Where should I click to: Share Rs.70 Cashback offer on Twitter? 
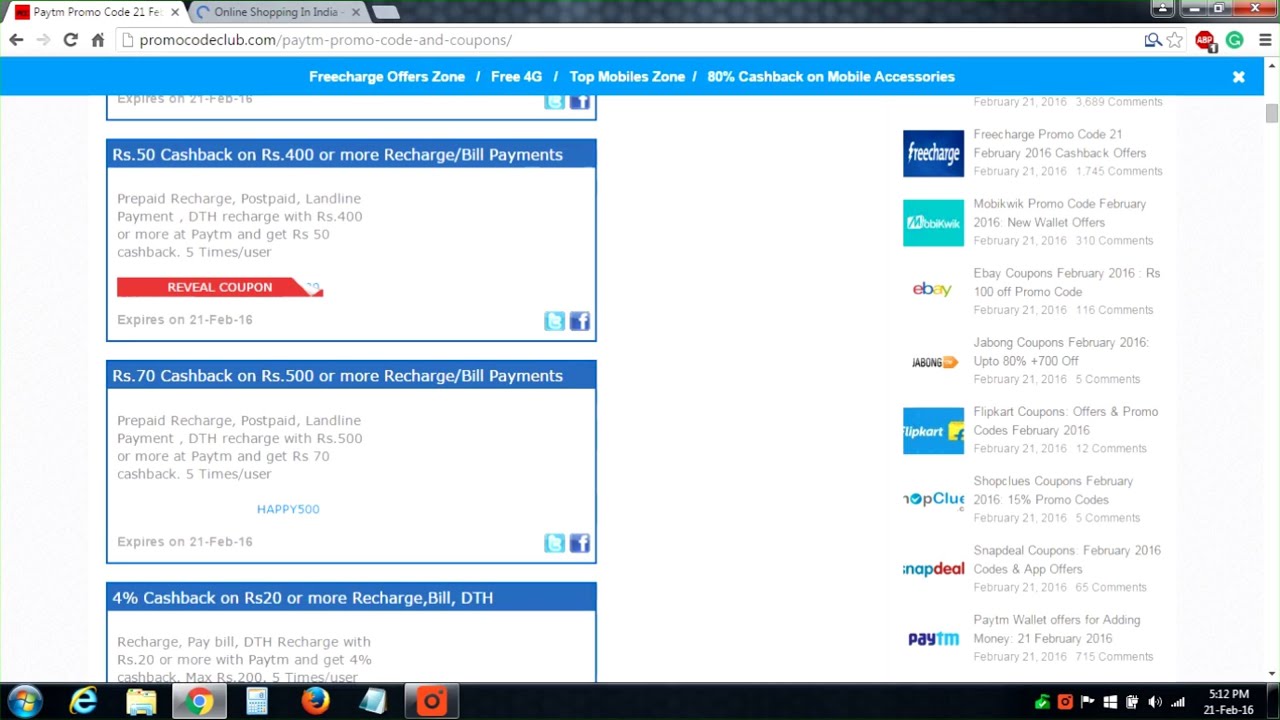point(554,543)
